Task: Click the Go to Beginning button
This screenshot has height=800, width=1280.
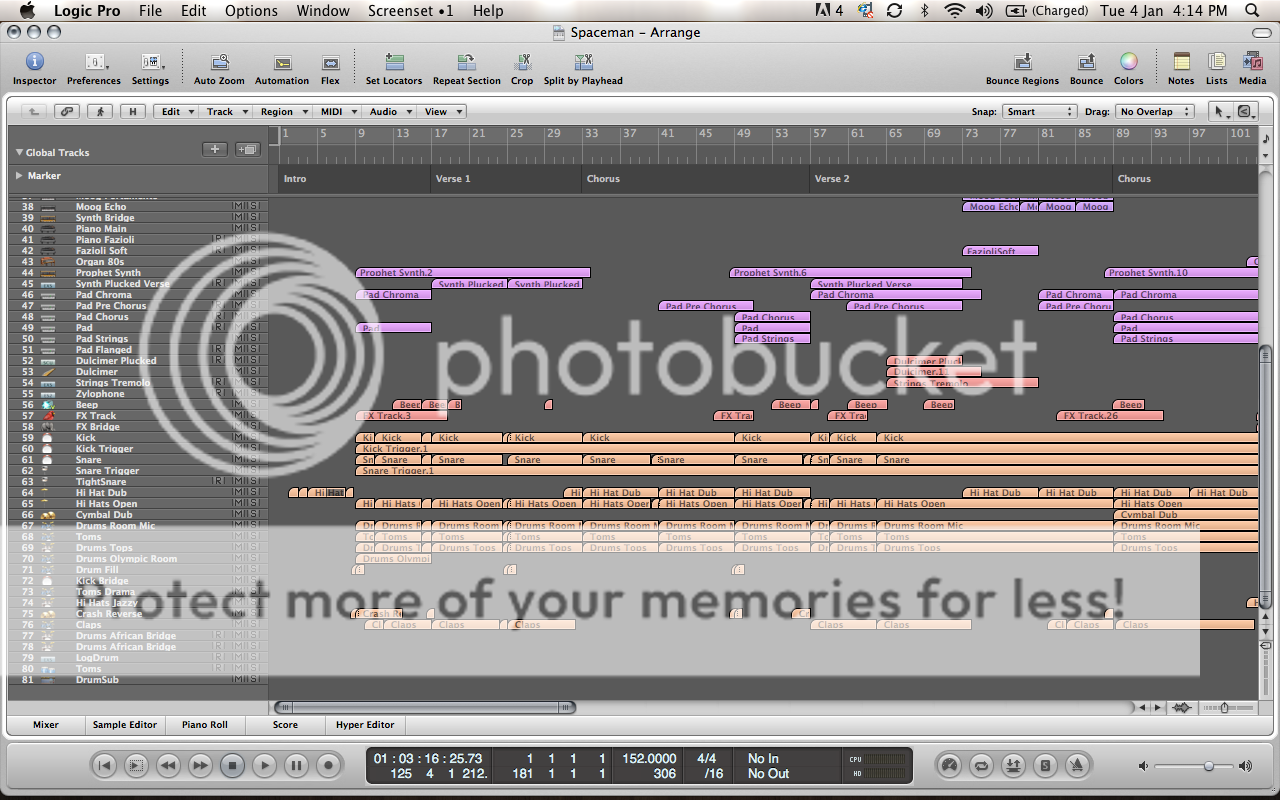Action: [x=104, y=766]
